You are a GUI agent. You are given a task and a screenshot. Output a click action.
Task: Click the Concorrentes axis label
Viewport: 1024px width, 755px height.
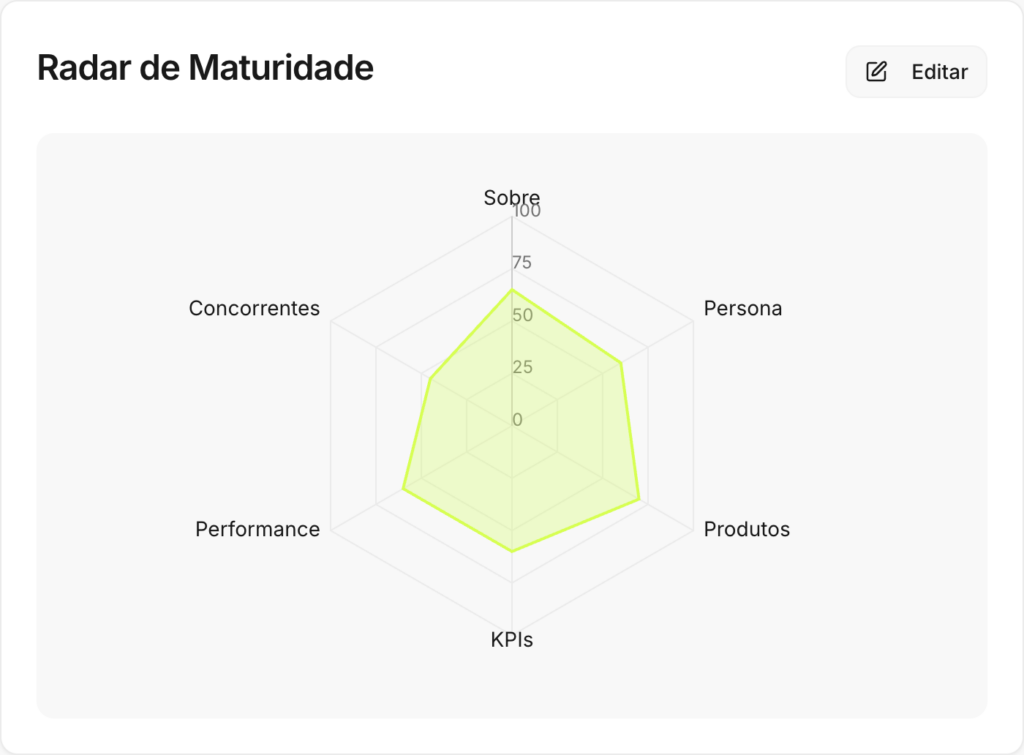click(x=254, y=308)
